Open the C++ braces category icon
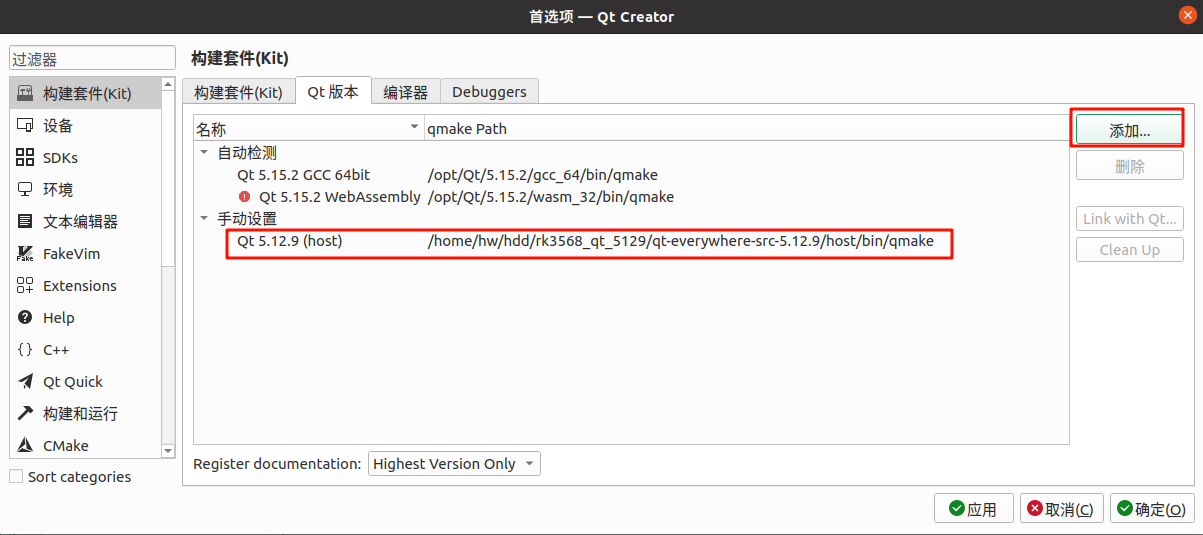 coord(25,350)
